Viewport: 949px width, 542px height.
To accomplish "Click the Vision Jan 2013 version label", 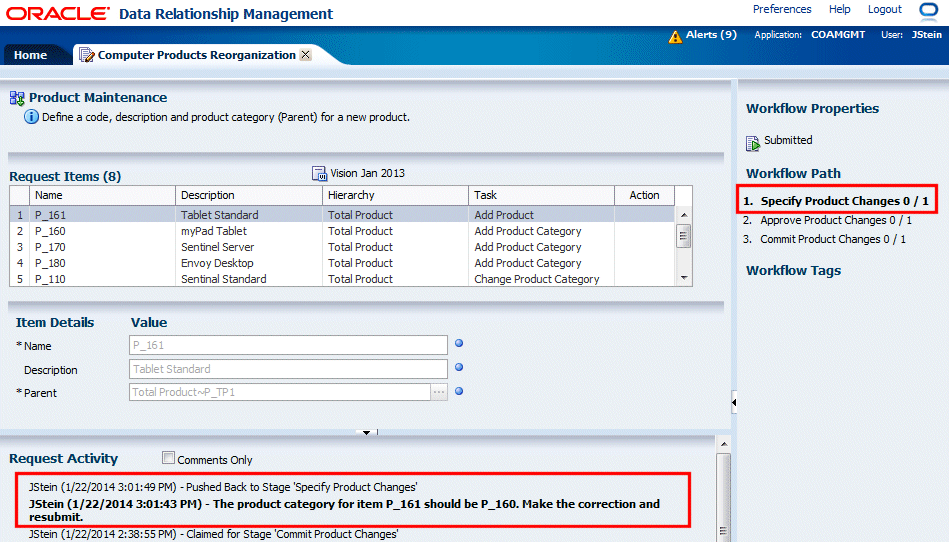I will click(x=367, y=173).
